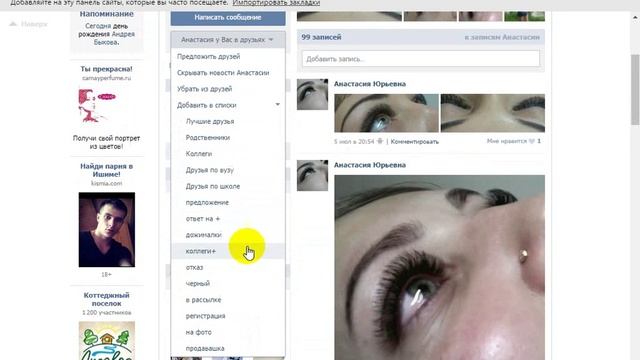Click the kismia.com ad address
The image size is (640, 360).
(107, 183)
